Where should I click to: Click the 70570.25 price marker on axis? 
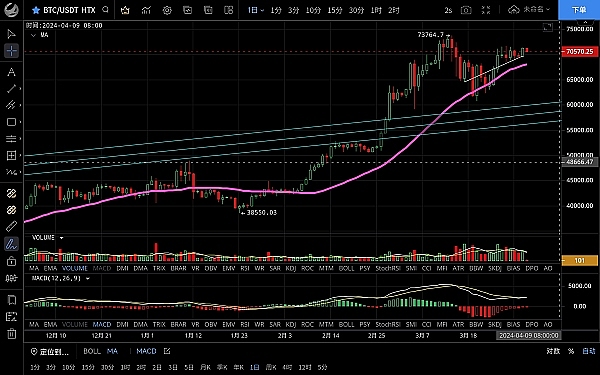(579, 51)
